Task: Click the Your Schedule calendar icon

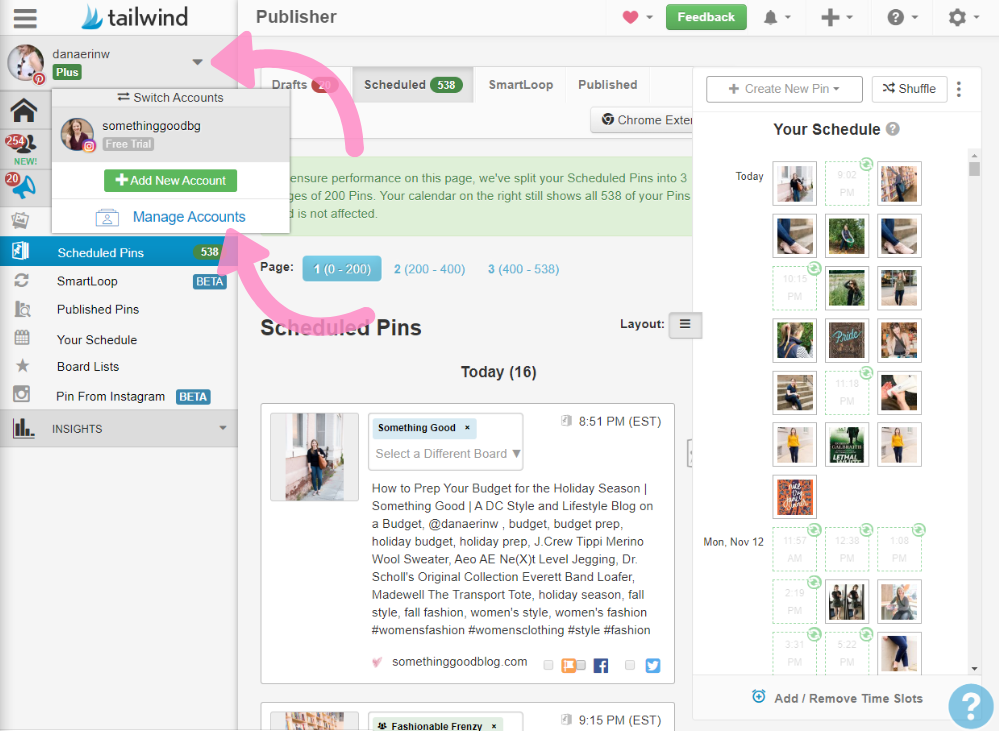Action: point(22,337)
